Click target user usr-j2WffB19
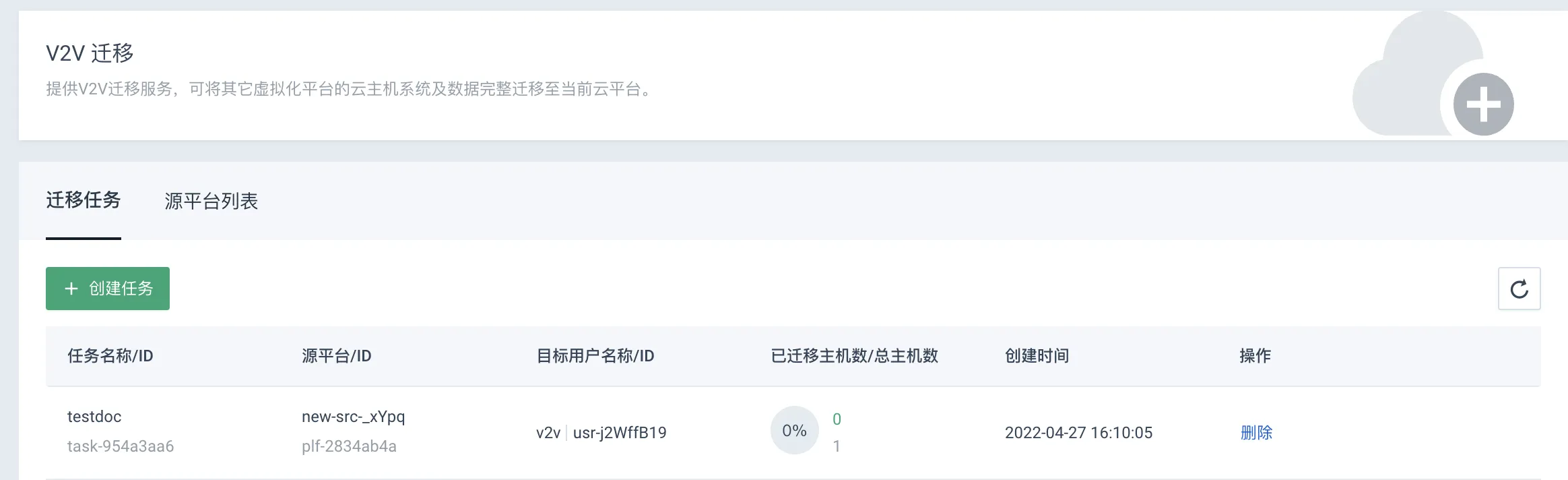The width and height of the screenshot is (1568, 480). coord(620,433)
